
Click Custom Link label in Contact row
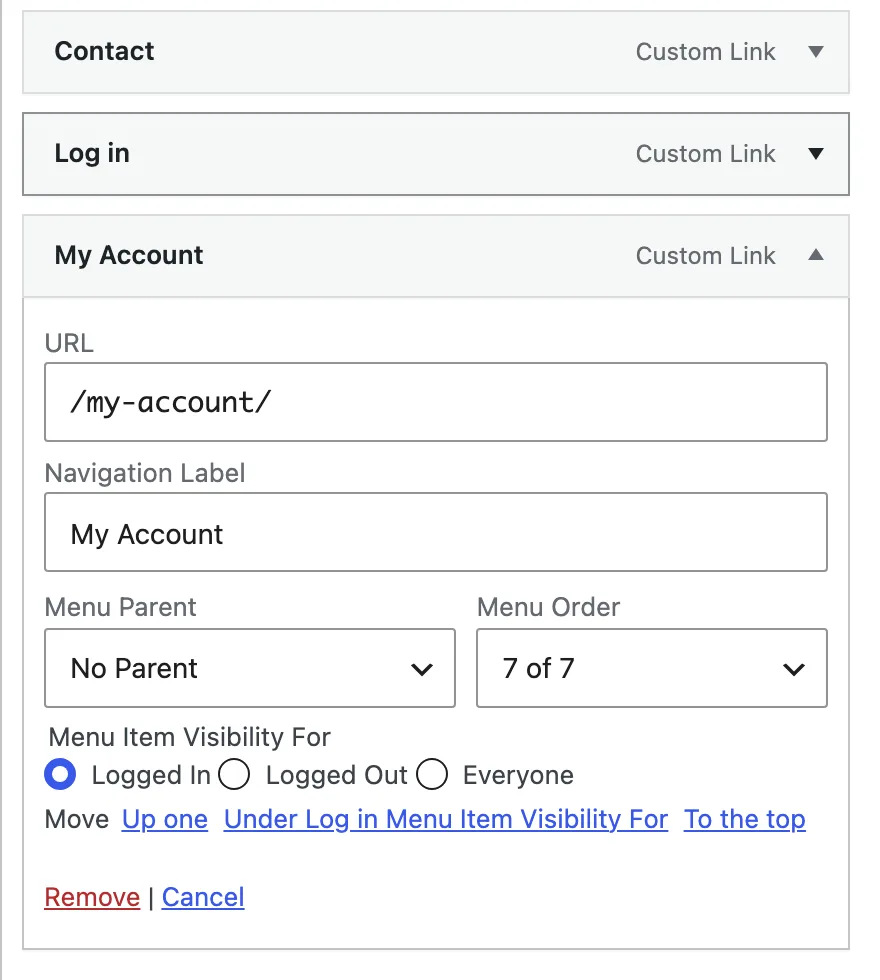pyautogui.click(x=706, y=52)
